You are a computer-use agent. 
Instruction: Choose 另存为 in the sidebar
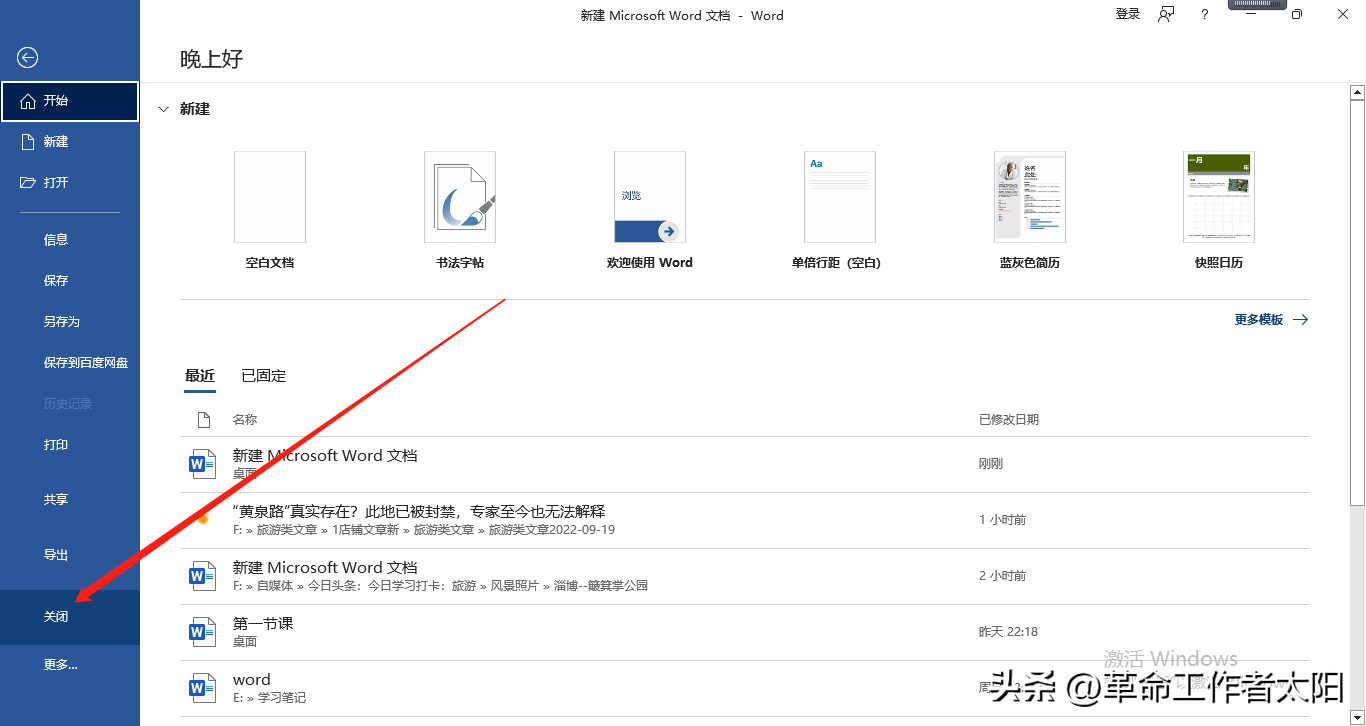[70, 322]
